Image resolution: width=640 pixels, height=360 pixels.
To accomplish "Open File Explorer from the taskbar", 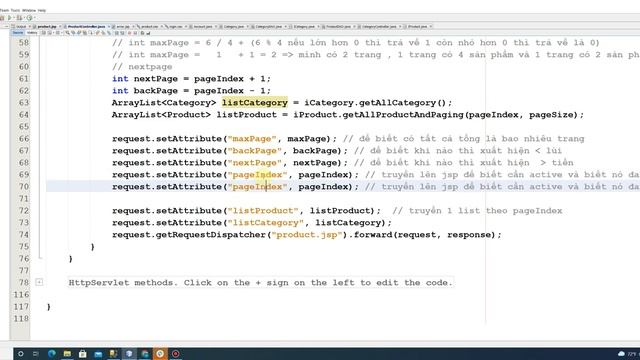I will [67, 353].
